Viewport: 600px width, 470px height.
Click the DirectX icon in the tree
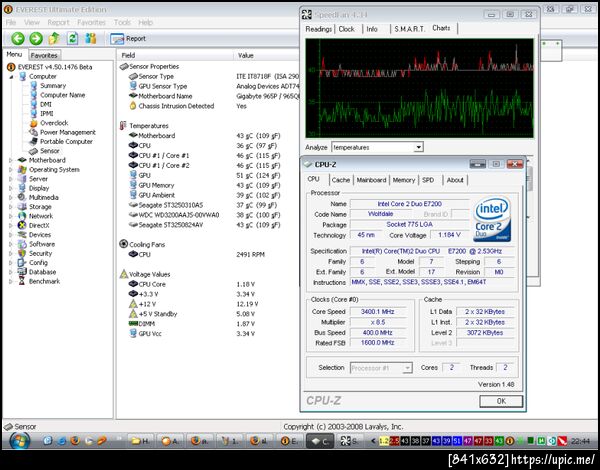coord(22,225)
